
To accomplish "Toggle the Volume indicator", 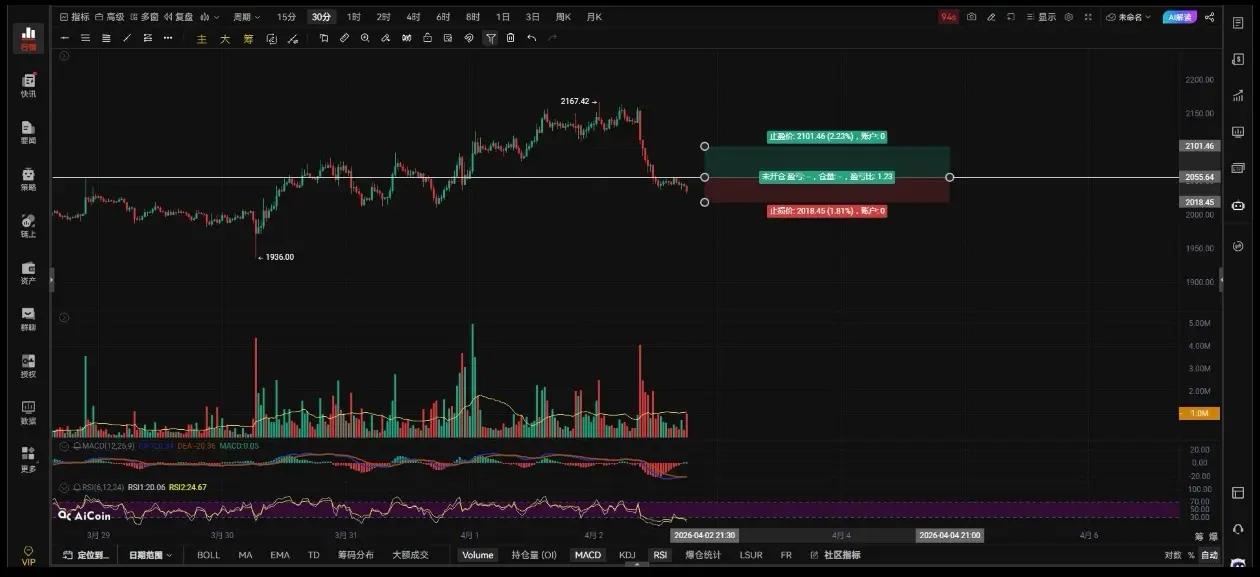I will pyautogui.click(x=478, y=554).
